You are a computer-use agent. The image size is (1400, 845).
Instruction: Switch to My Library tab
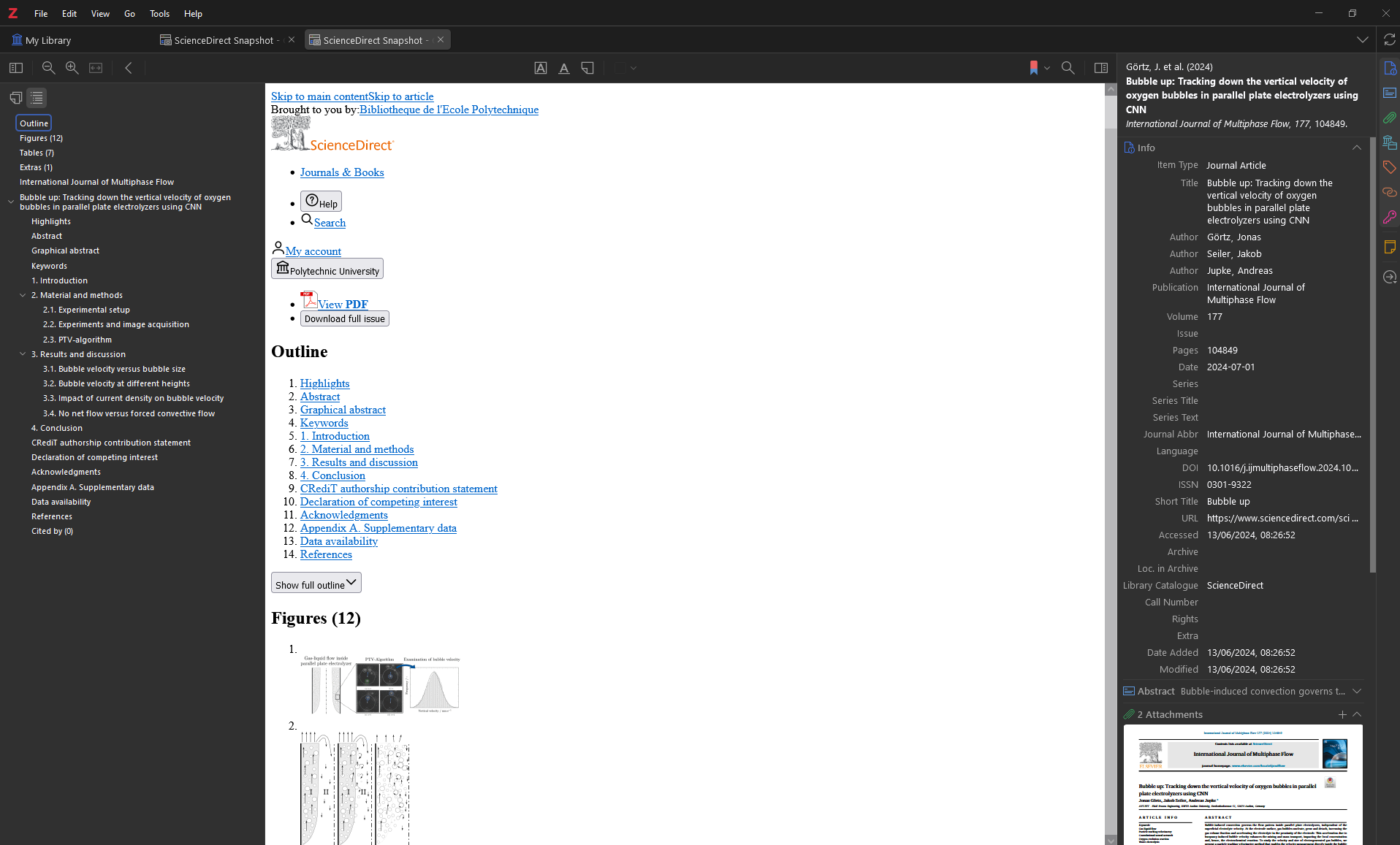point(42,40)
